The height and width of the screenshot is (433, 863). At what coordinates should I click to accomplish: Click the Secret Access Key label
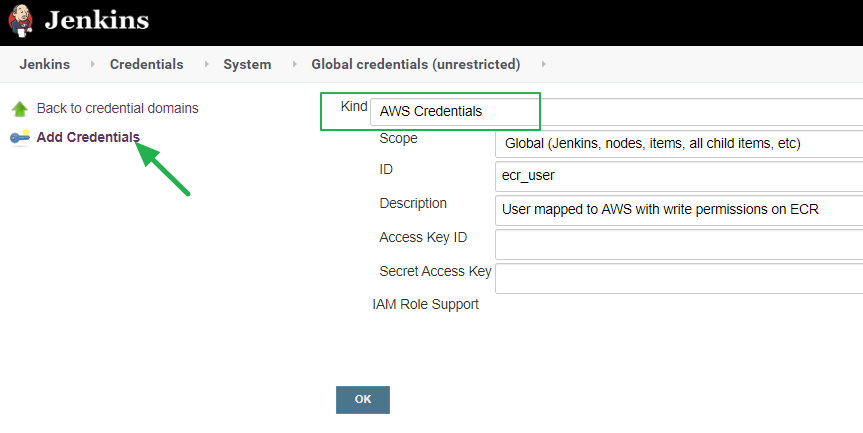point(435,271)
